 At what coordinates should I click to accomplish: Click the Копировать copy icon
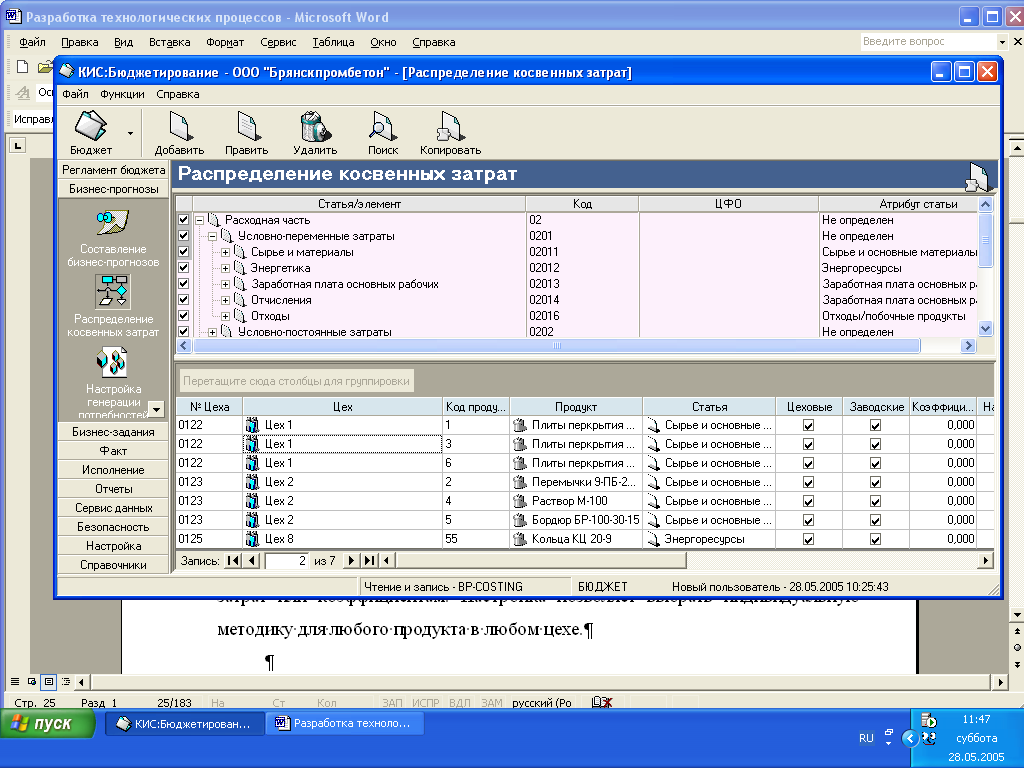(450, 128)
